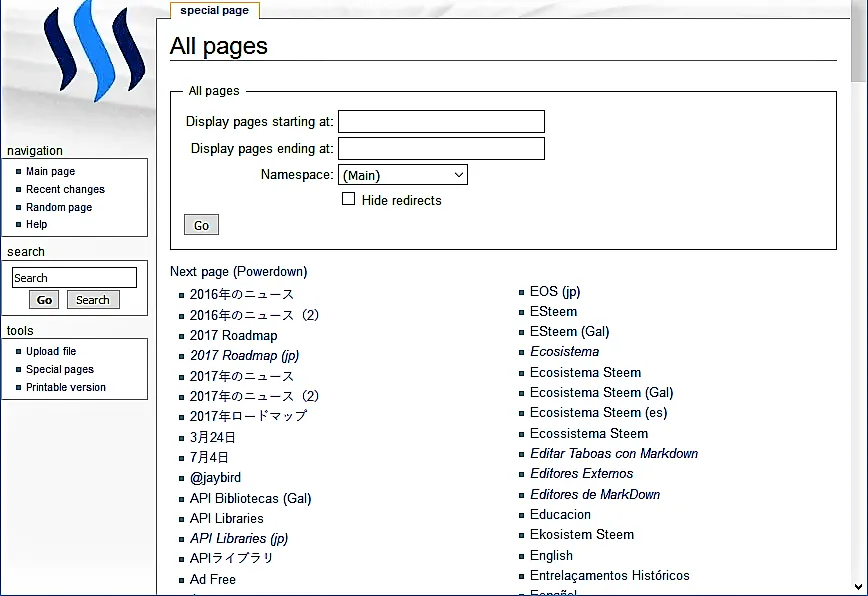This screenshot has width=868, height=596.
Task: Open the Ad Free page link
Action: coord(213,579)
